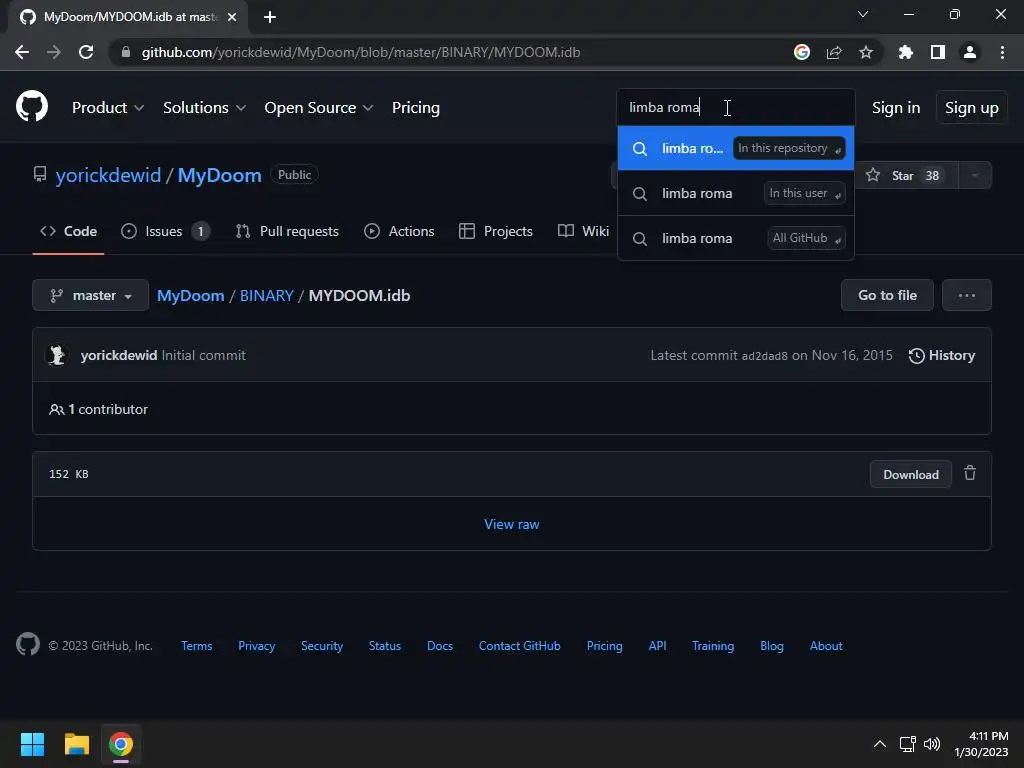This screenshot has width=1024, height=768.
Task: Click Sign in
Action: [896, 108]
